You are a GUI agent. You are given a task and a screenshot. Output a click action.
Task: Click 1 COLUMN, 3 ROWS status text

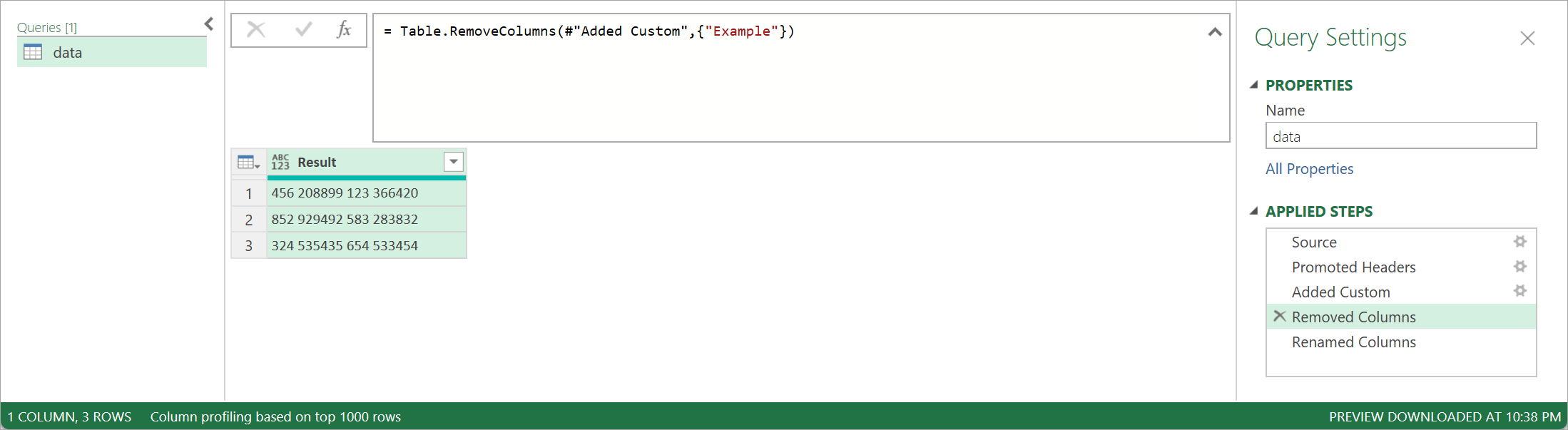tap(70, 417)
